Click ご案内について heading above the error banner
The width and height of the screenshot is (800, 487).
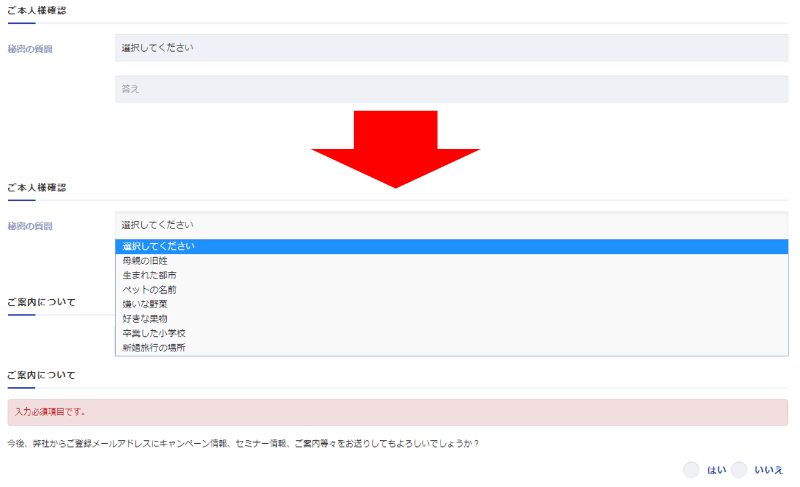pos(40,375)
